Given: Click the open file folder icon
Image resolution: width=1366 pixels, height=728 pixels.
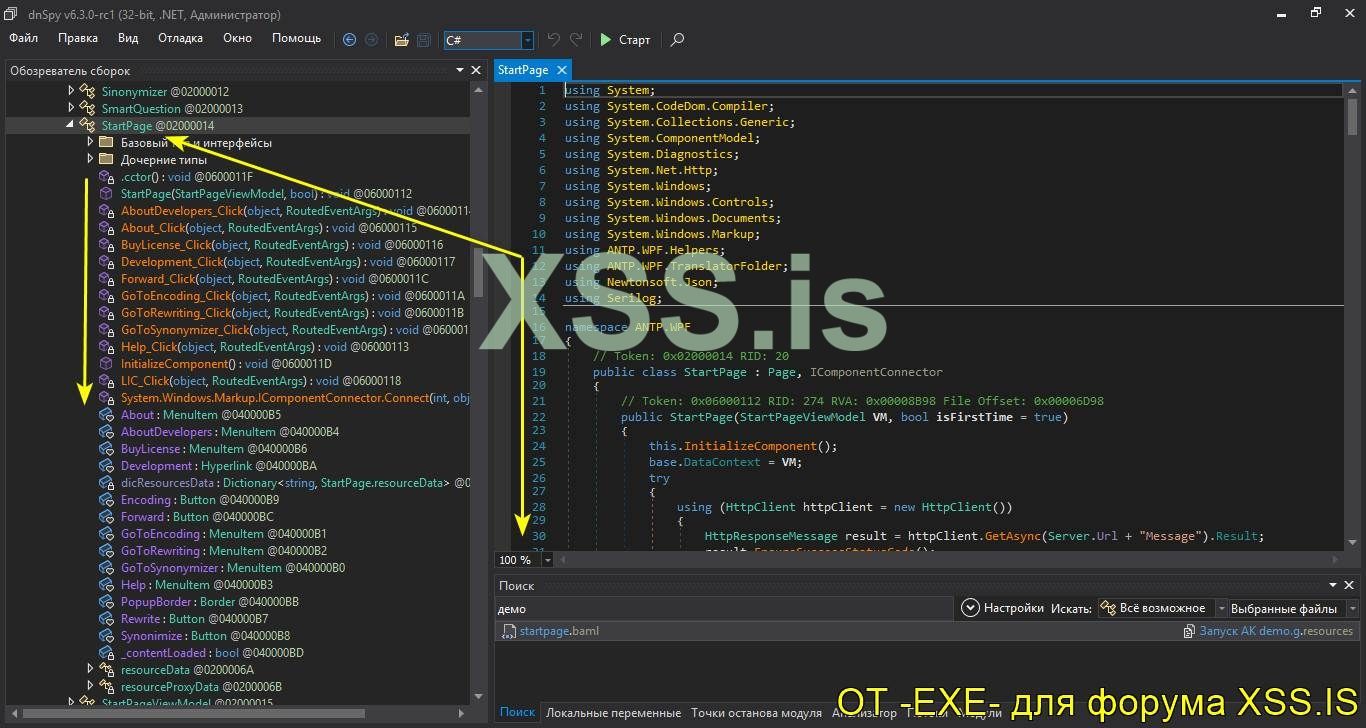Looking at the screenshot, I should [401, 40].
